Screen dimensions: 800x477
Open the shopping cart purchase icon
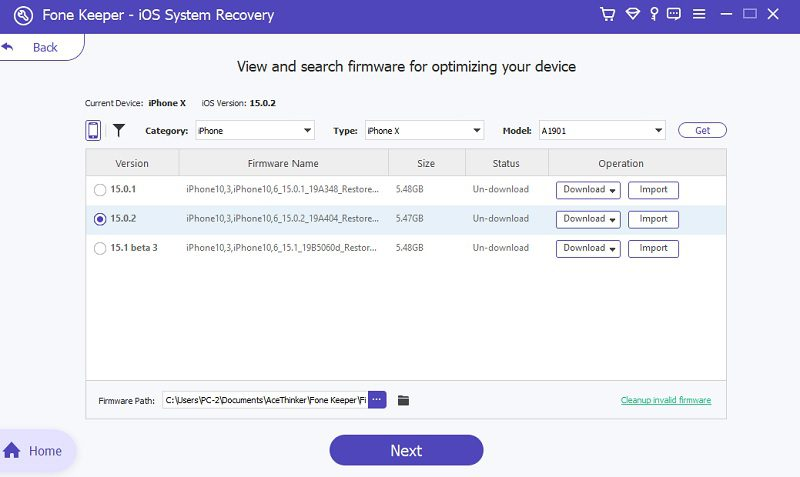(607, 15)
